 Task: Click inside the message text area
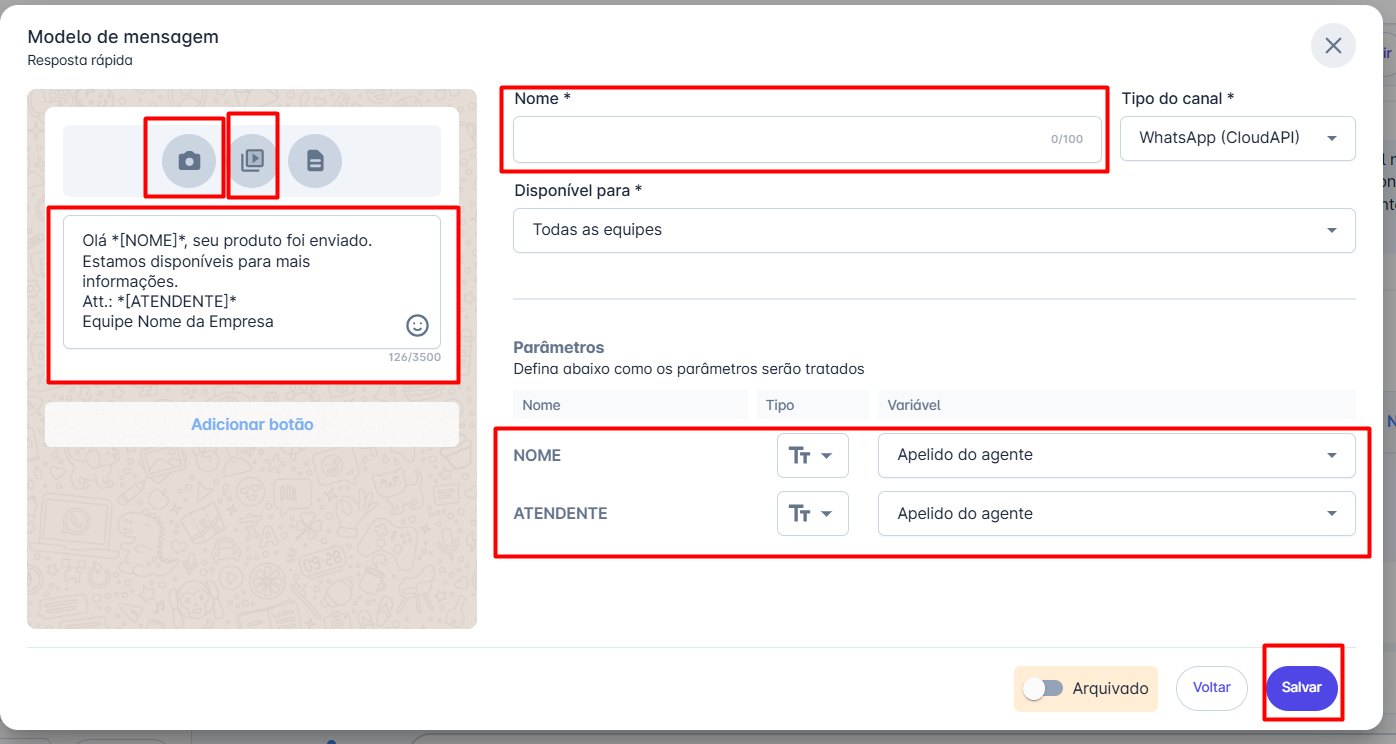tap(240, 281)
